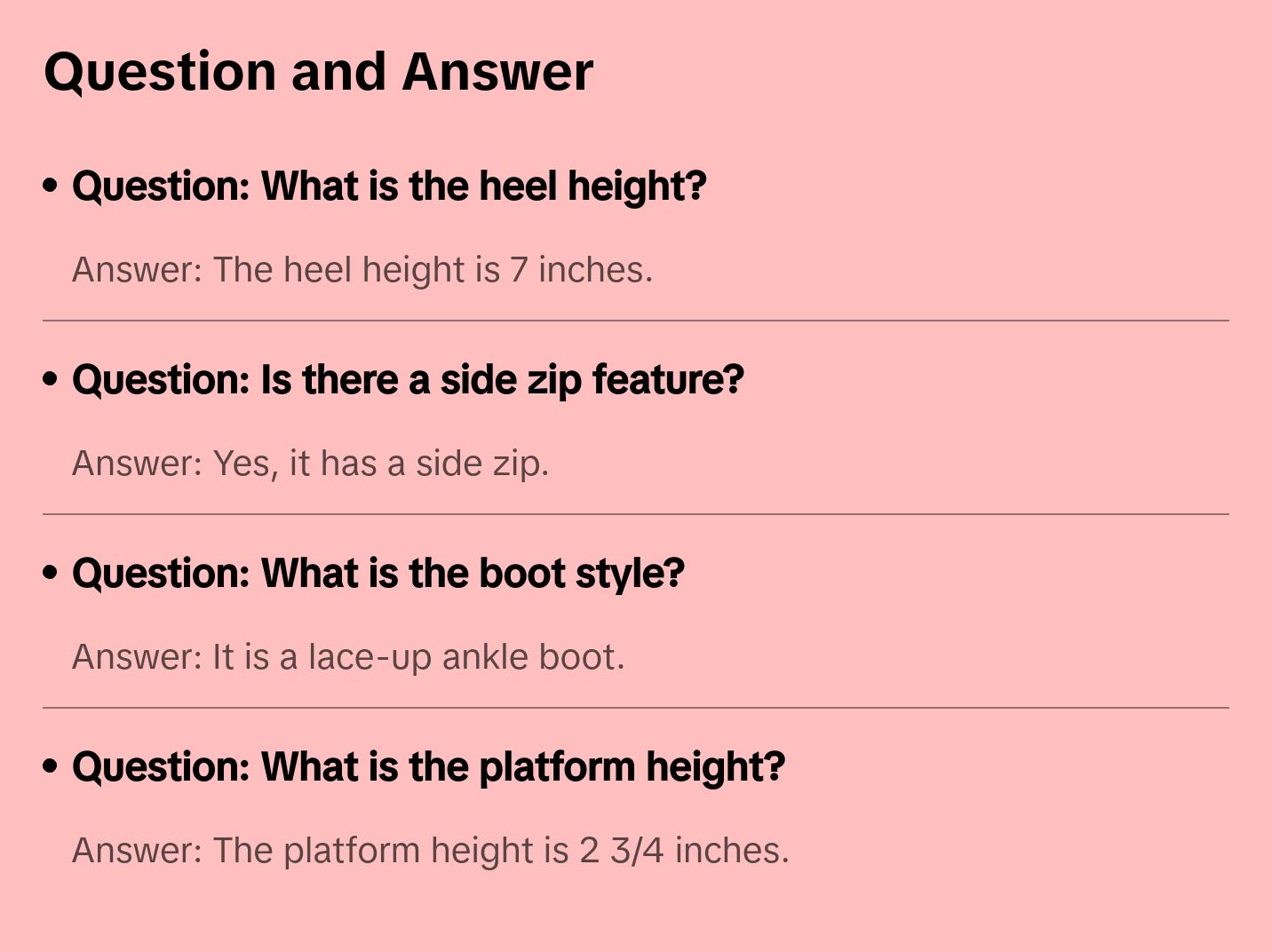Image resolution: width=1272 pixels, height=952 pixels.
Task: Click the bullet beside the heel height question
Action: tap(51, 186)
